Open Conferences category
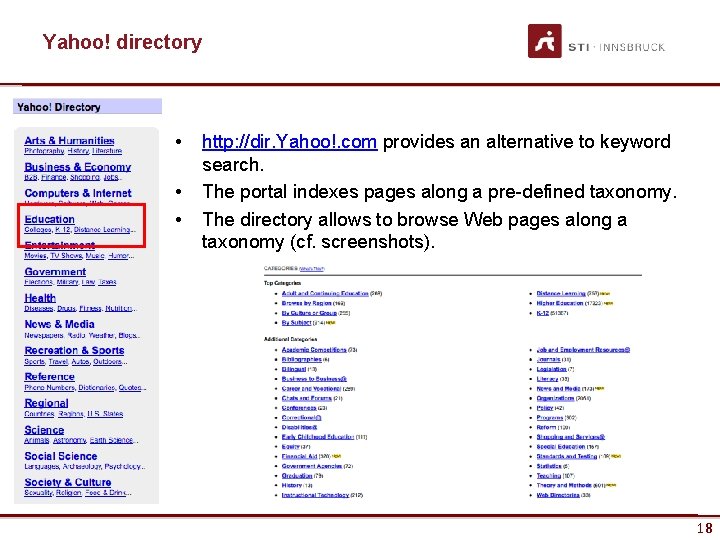Image resolution: width=720 pixels, height=540 pixels. click(299, 408)
